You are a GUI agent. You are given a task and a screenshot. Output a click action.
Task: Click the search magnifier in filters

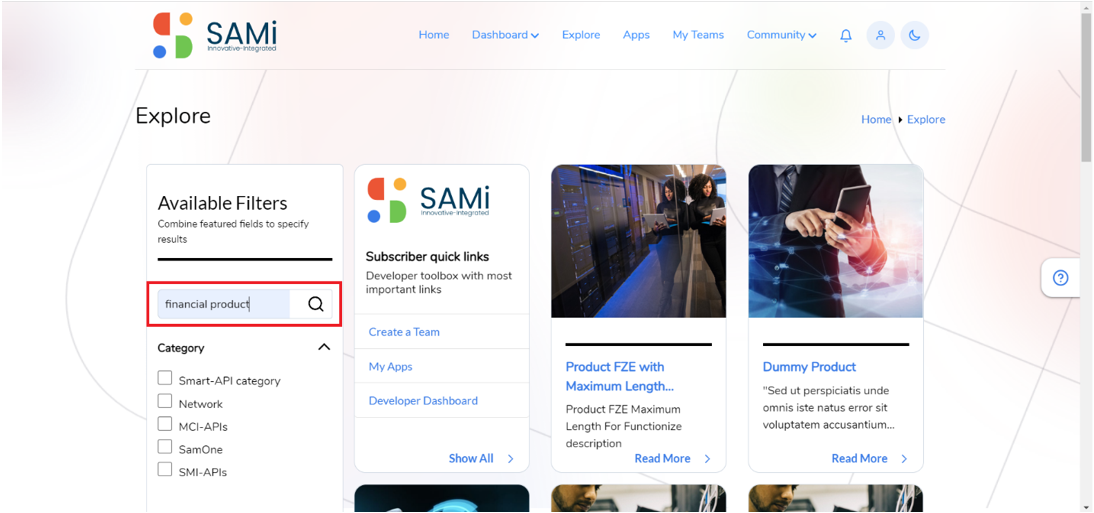pyautogui.click(x=315, y=304)
